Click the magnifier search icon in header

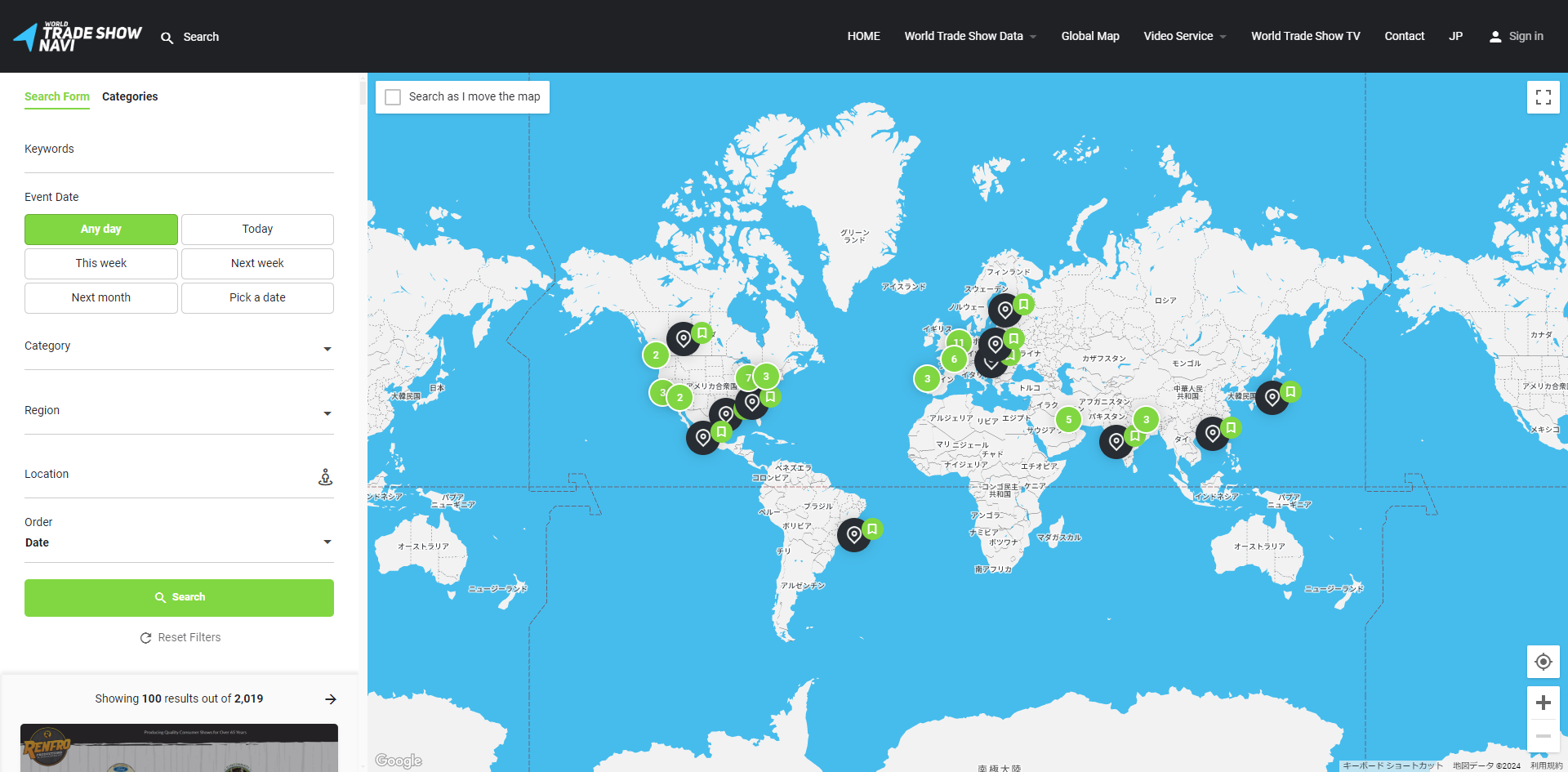[x=167, y=38]
